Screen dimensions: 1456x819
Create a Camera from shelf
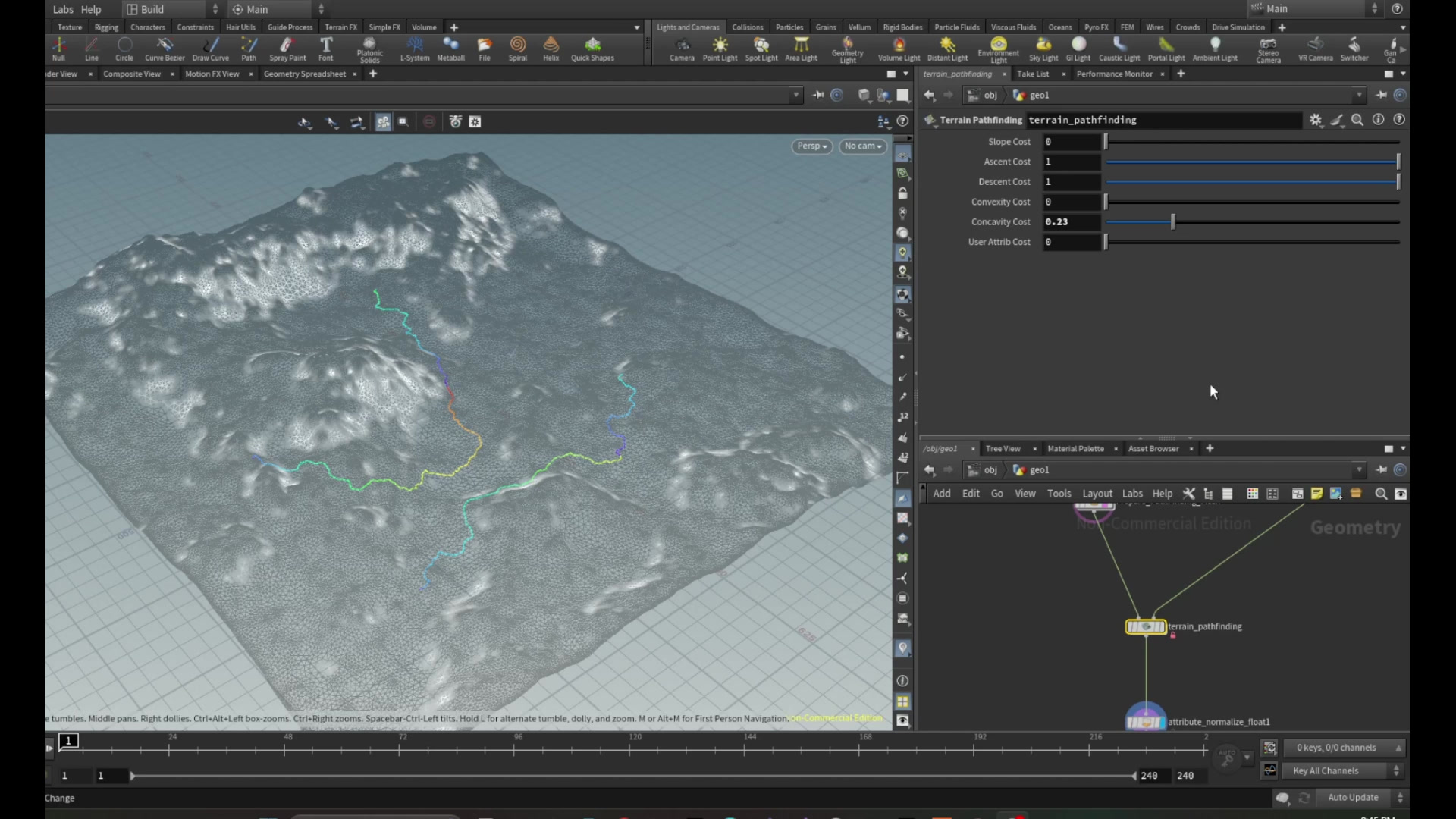(x=682, y=49)
